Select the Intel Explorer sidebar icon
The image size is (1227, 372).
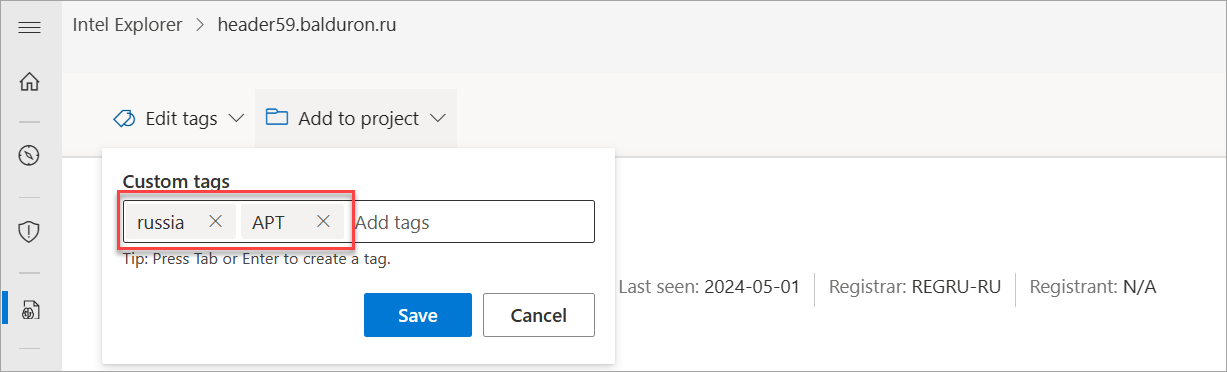[30, 310]
